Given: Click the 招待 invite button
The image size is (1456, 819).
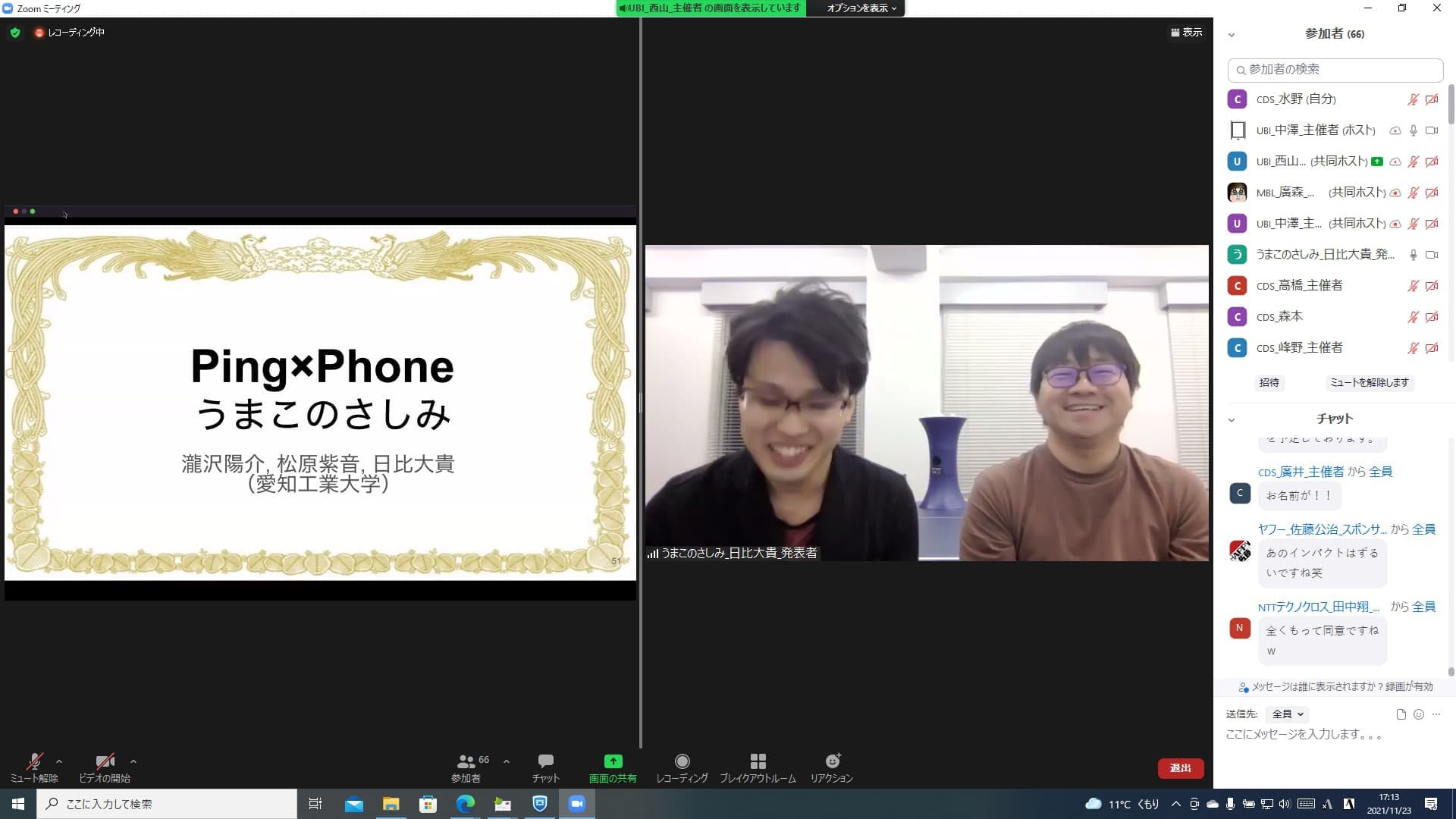Looking at the screenshot, I should point(1269,383).
